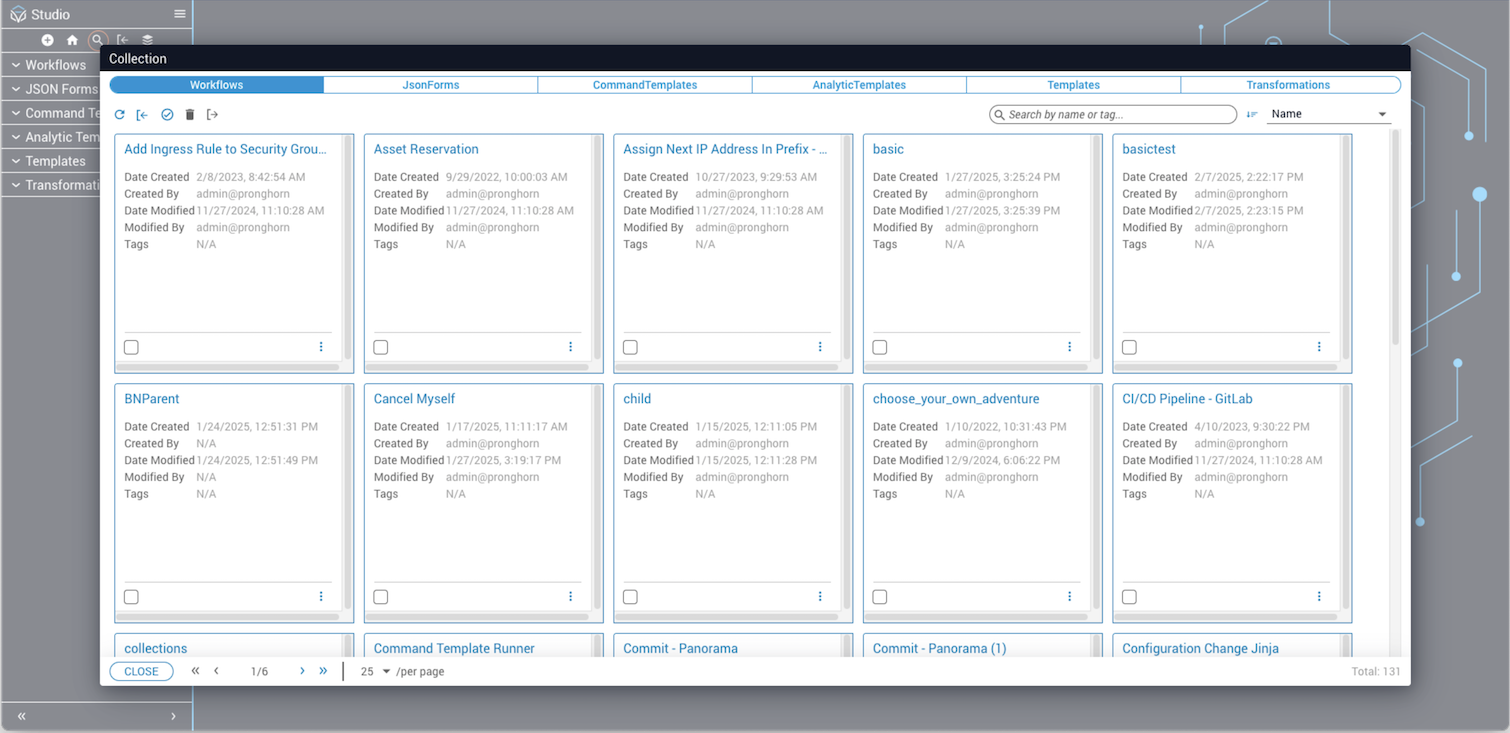
Task: Click the search by name or tag field
Action: [x=1115, y=115]
